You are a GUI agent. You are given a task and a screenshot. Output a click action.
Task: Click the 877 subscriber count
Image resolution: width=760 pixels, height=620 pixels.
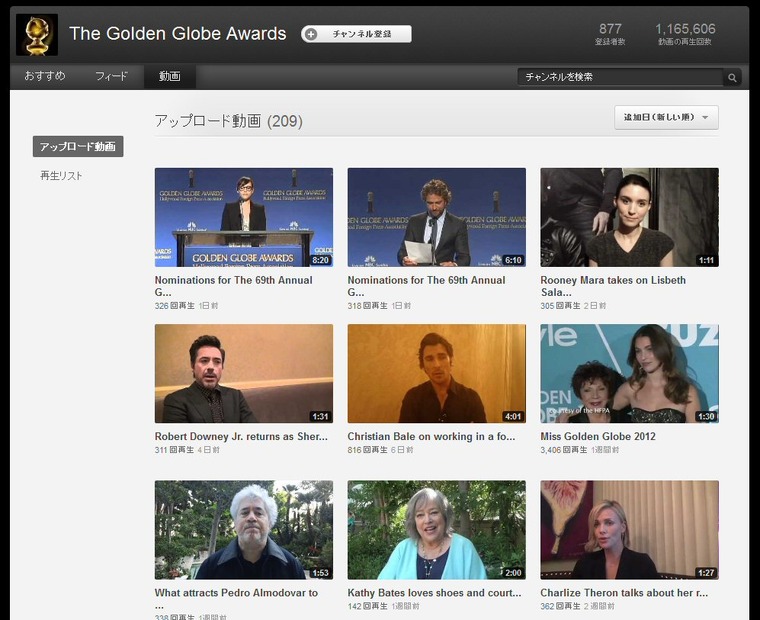[x=610, y=29]
